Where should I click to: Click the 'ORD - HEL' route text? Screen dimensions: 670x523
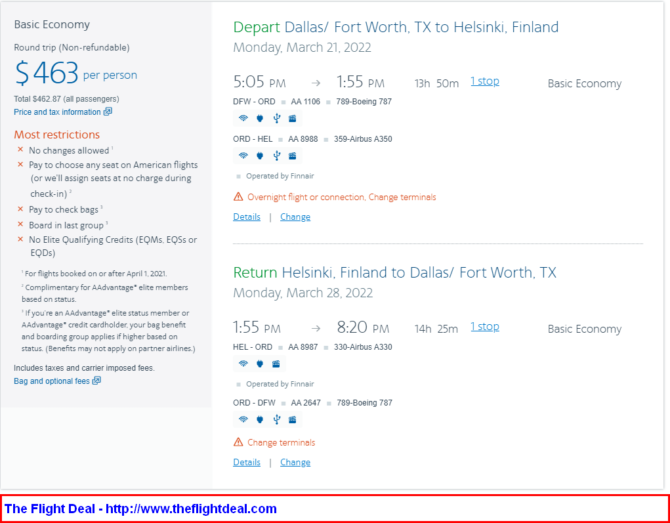253,139
